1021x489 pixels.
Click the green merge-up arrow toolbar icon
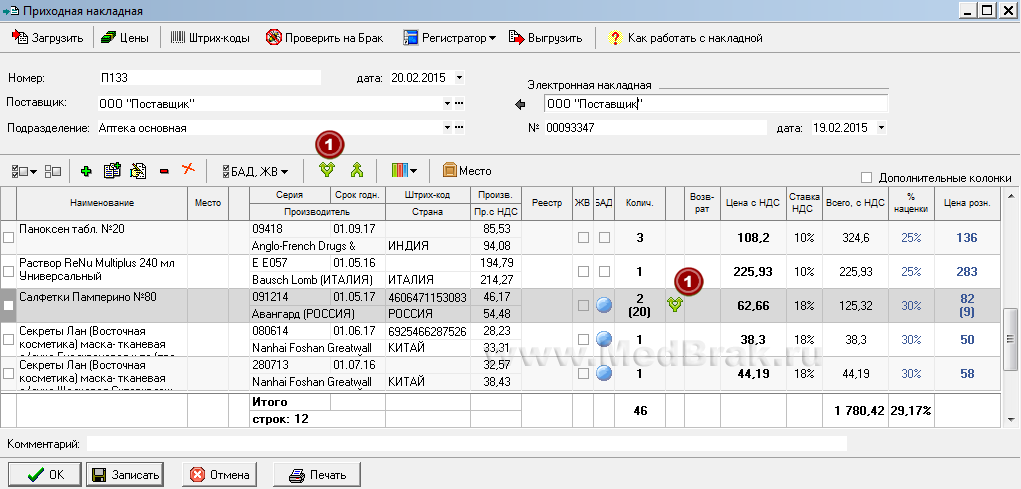pos(356,170)
